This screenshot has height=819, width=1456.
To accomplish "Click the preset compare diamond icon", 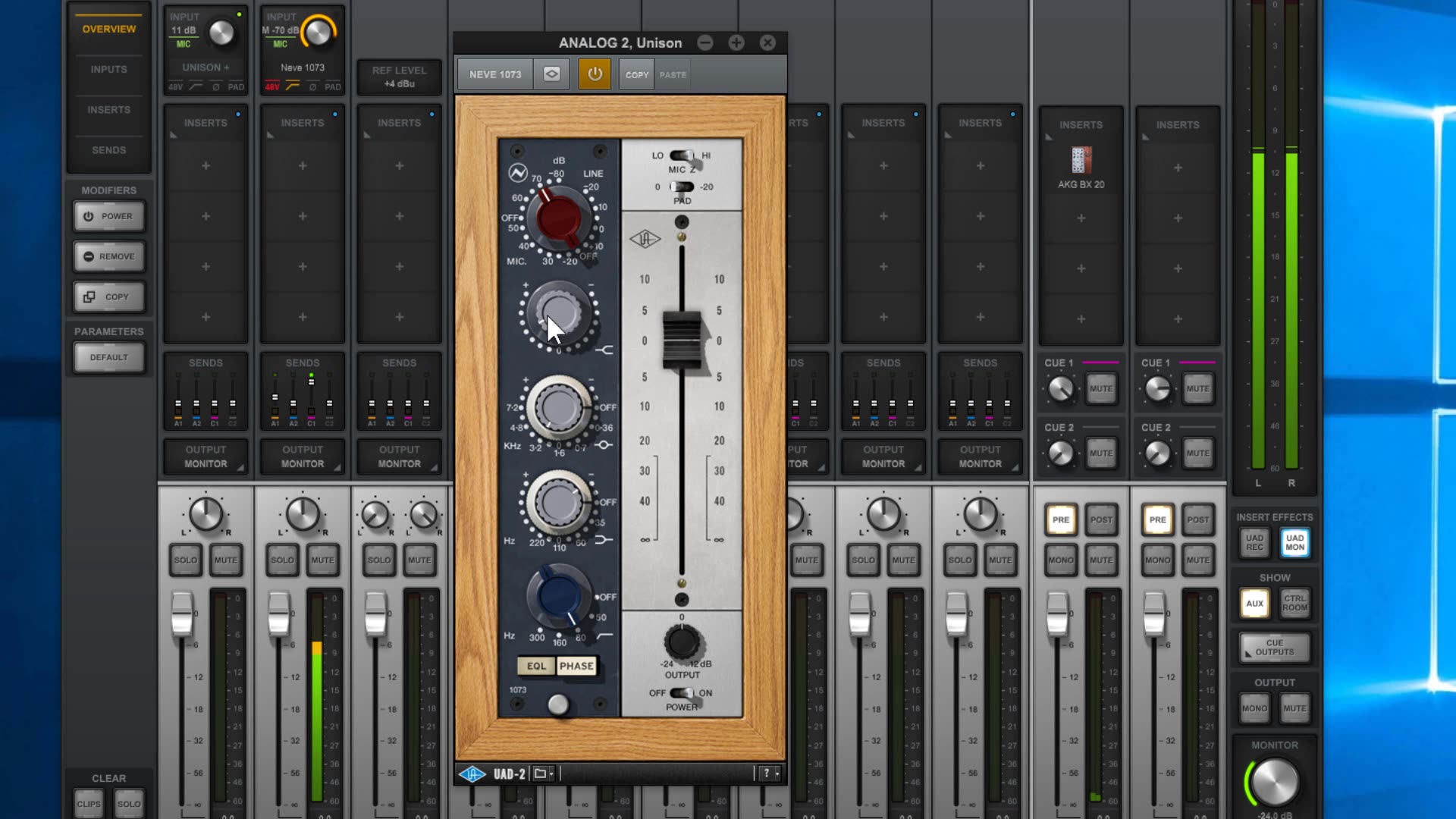I will point(551,74).
